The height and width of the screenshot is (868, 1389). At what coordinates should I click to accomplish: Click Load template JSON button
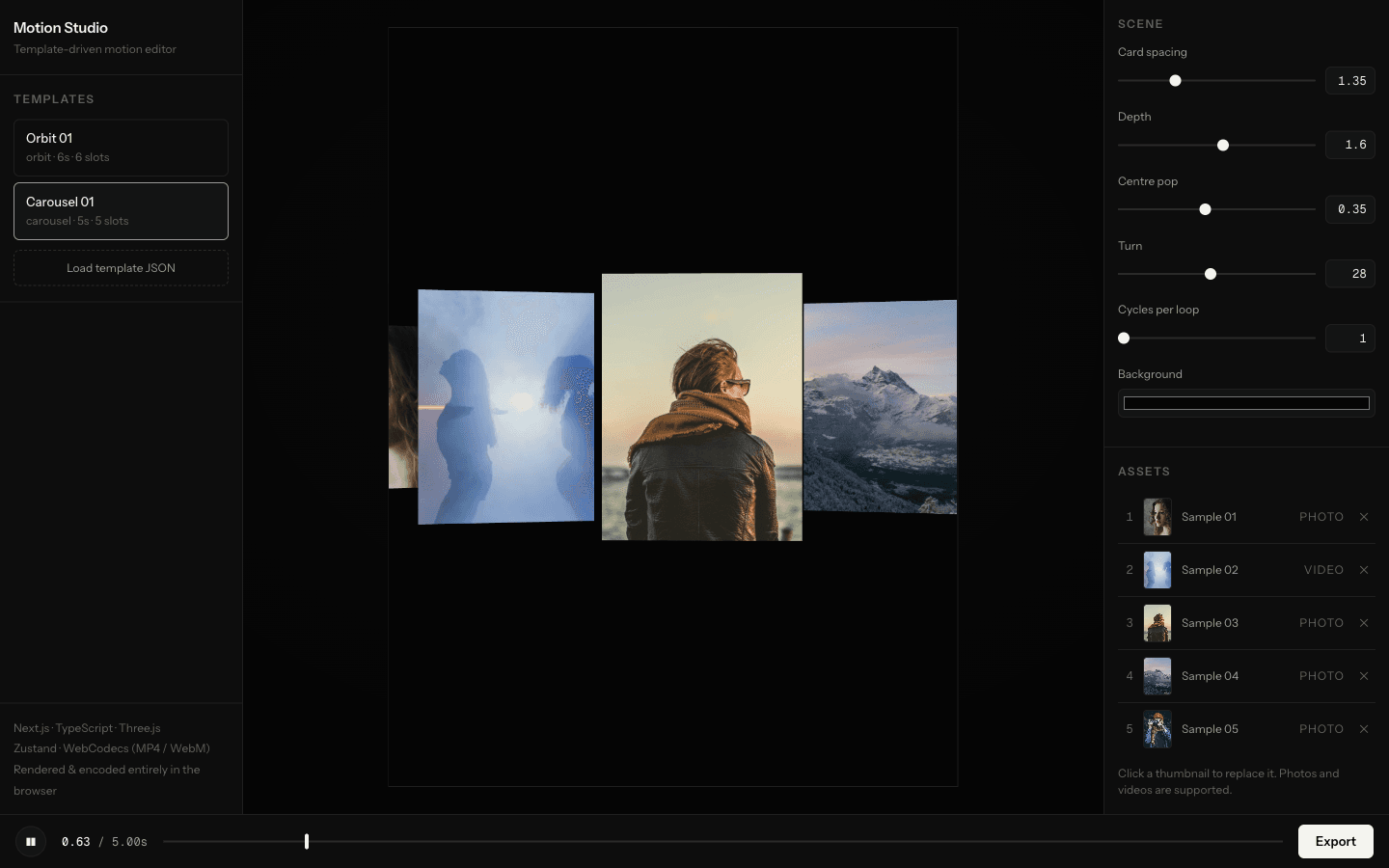(121, 268)
